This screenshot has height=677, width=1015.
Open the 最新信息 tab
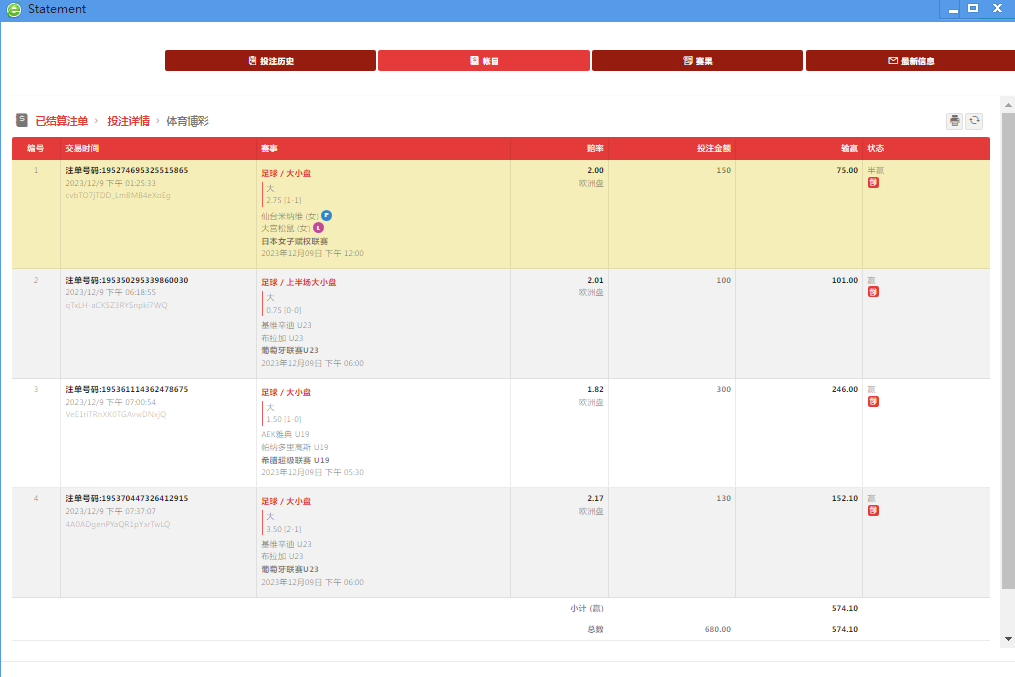pos(910,61)
